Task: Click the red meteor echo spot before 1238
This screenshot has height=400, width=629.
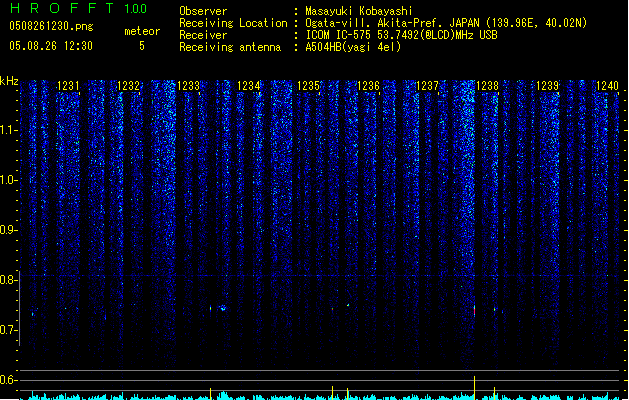Action: [x=475, y=311]
